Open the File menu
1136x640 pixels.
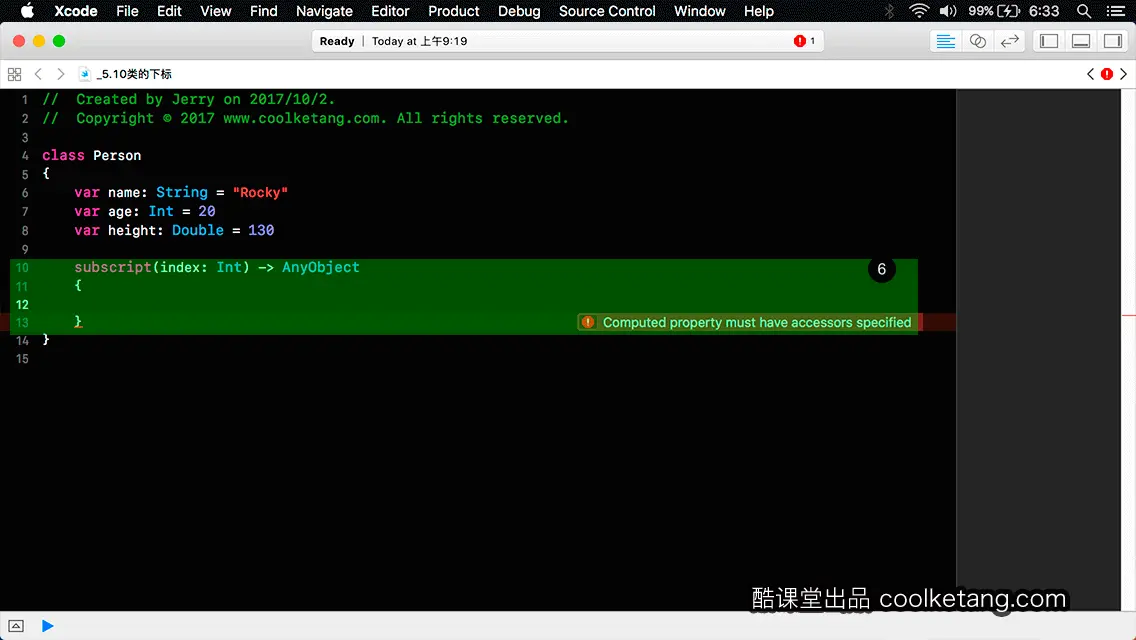(x=127, y=11)
